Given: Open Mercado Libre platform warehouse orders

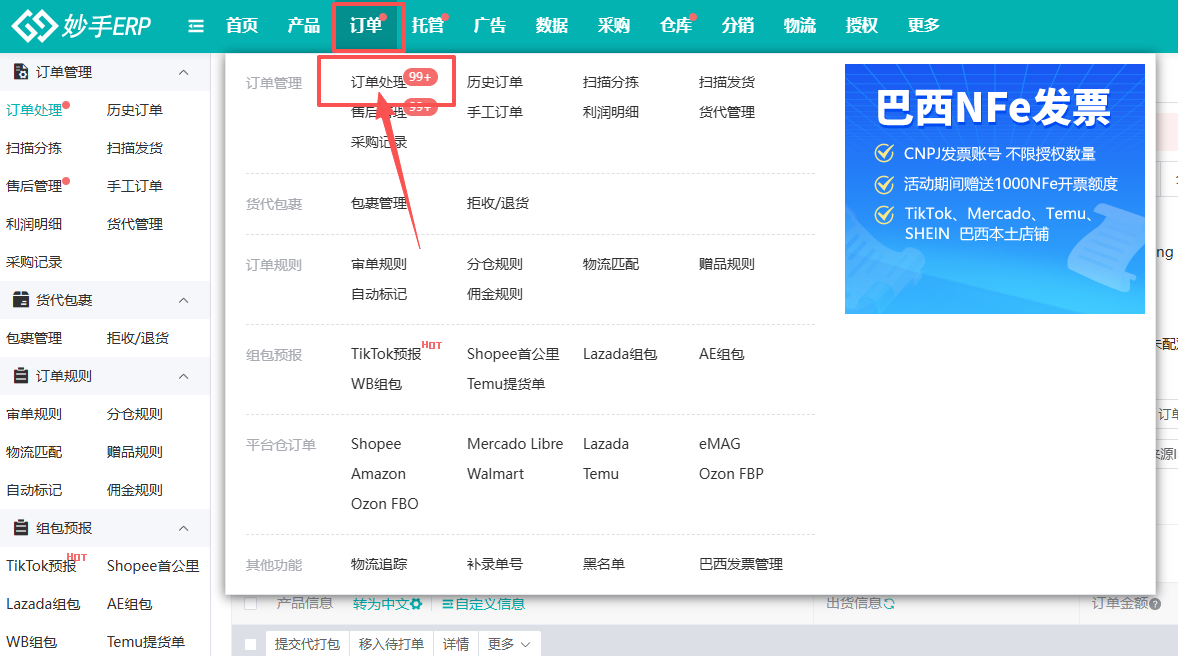Looking at the screenshot, I should coord(515,444).
